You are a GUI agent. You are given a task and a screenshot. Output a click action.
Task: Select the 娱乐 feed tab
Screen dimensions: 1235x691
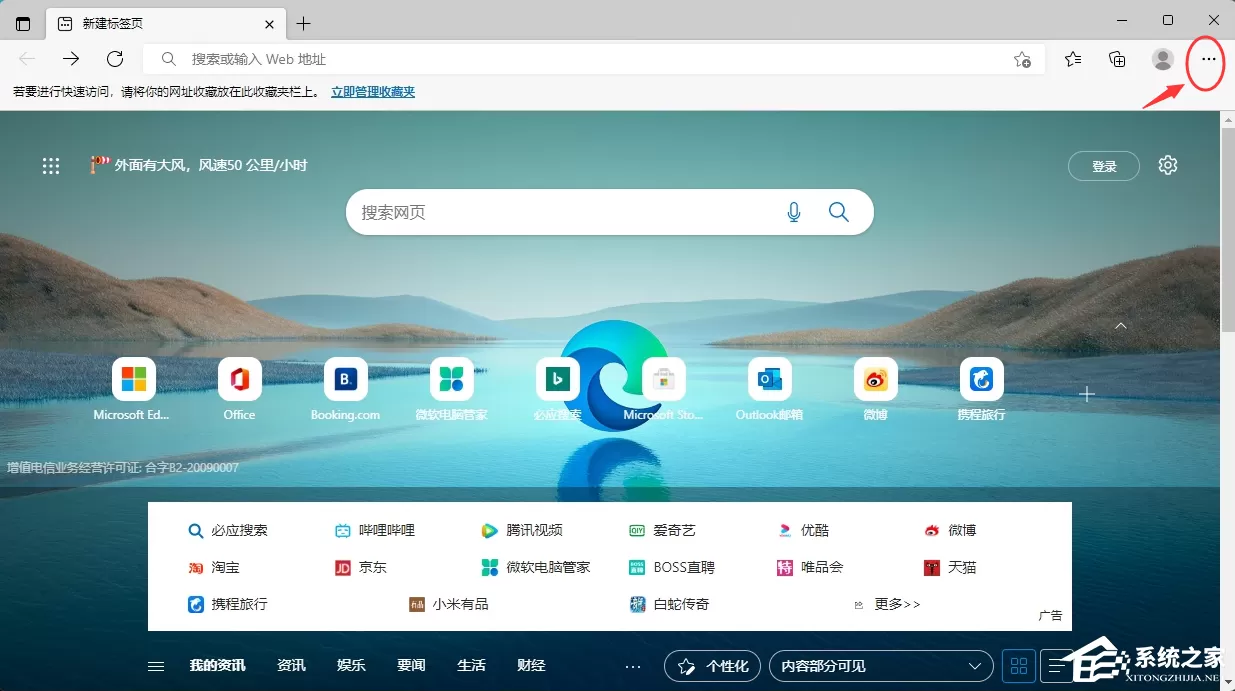point(351,666)
